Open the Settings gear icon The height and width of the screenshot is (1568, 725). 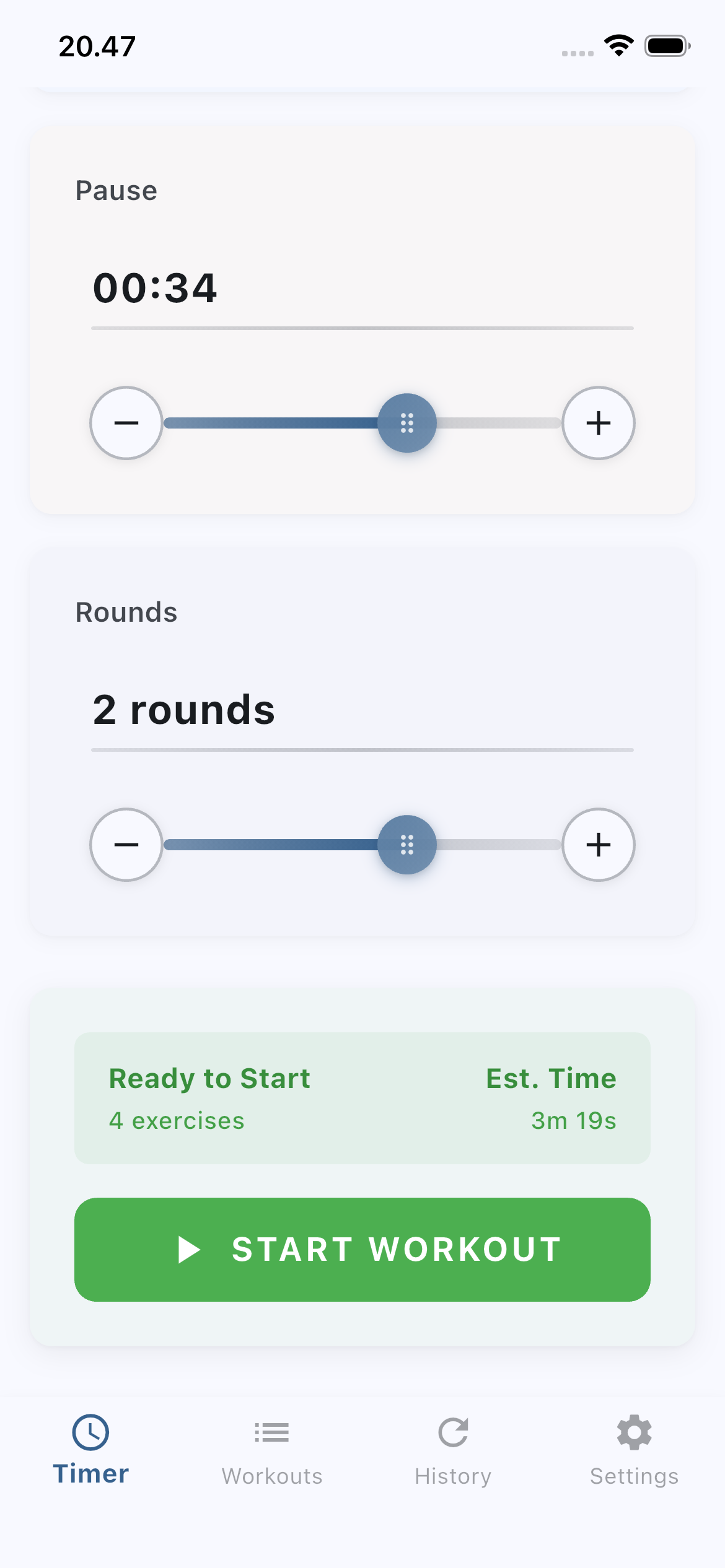[634, 1432]
